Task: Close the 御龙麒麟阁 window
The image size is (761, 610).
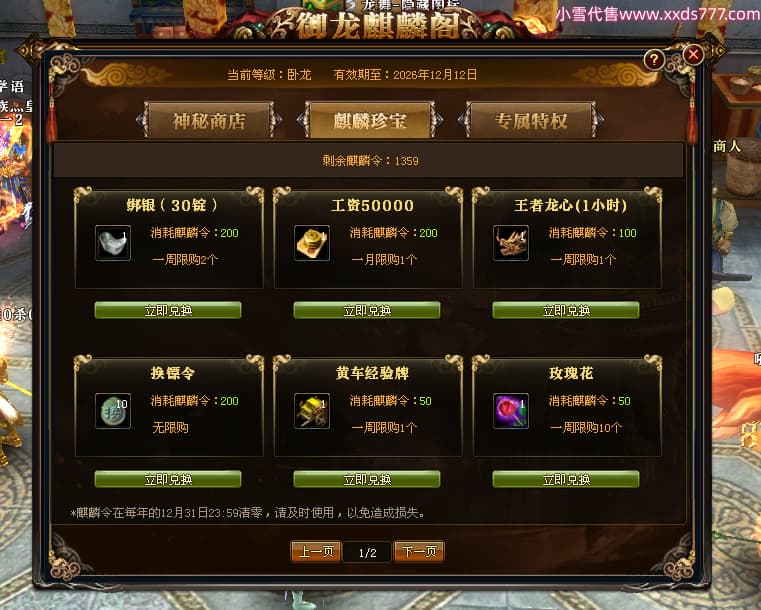Action: tap(693, 54)
